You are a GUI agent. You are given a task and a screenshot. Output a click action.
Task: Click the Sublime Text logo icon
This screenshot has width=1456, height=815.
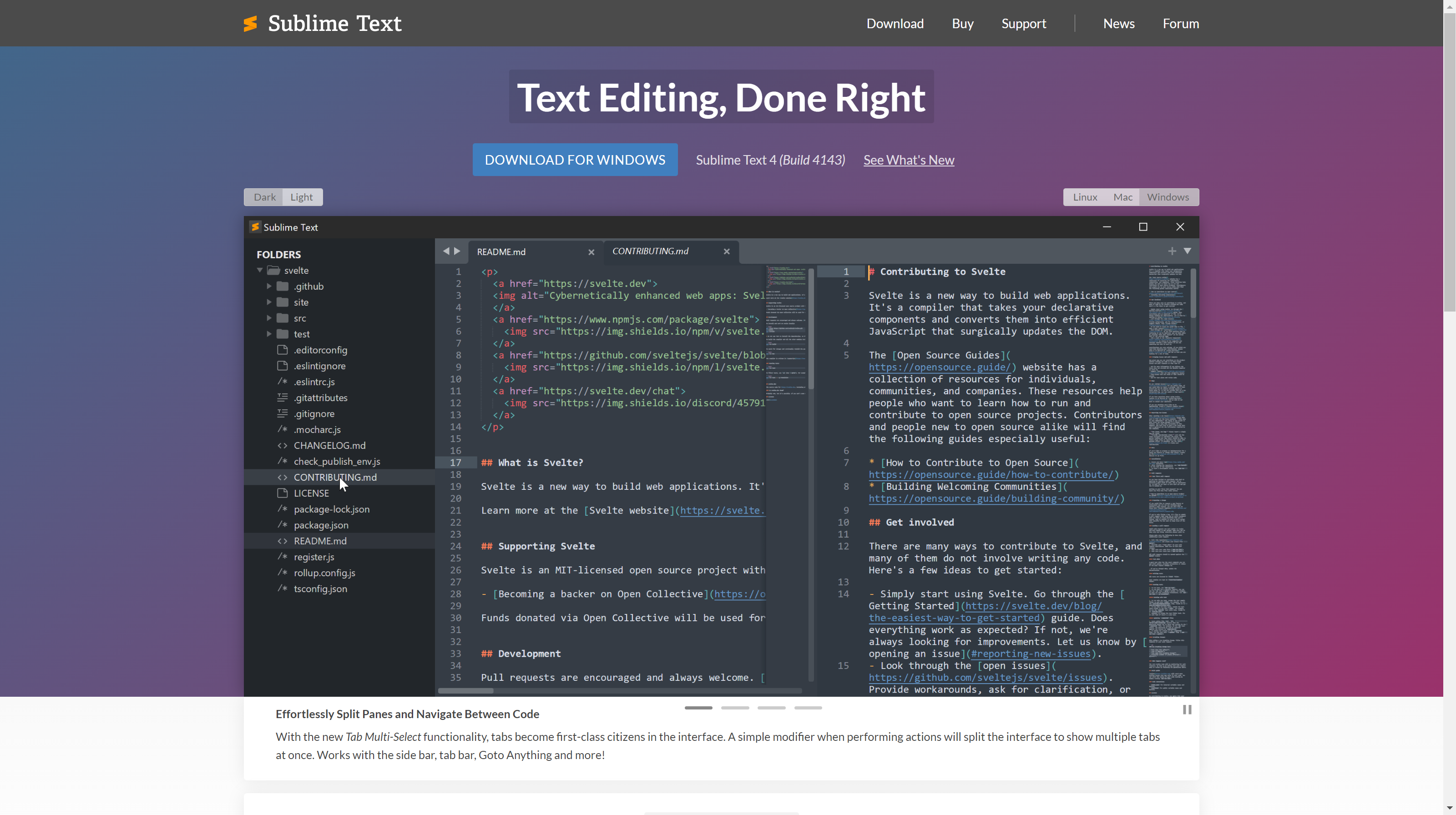250,23
